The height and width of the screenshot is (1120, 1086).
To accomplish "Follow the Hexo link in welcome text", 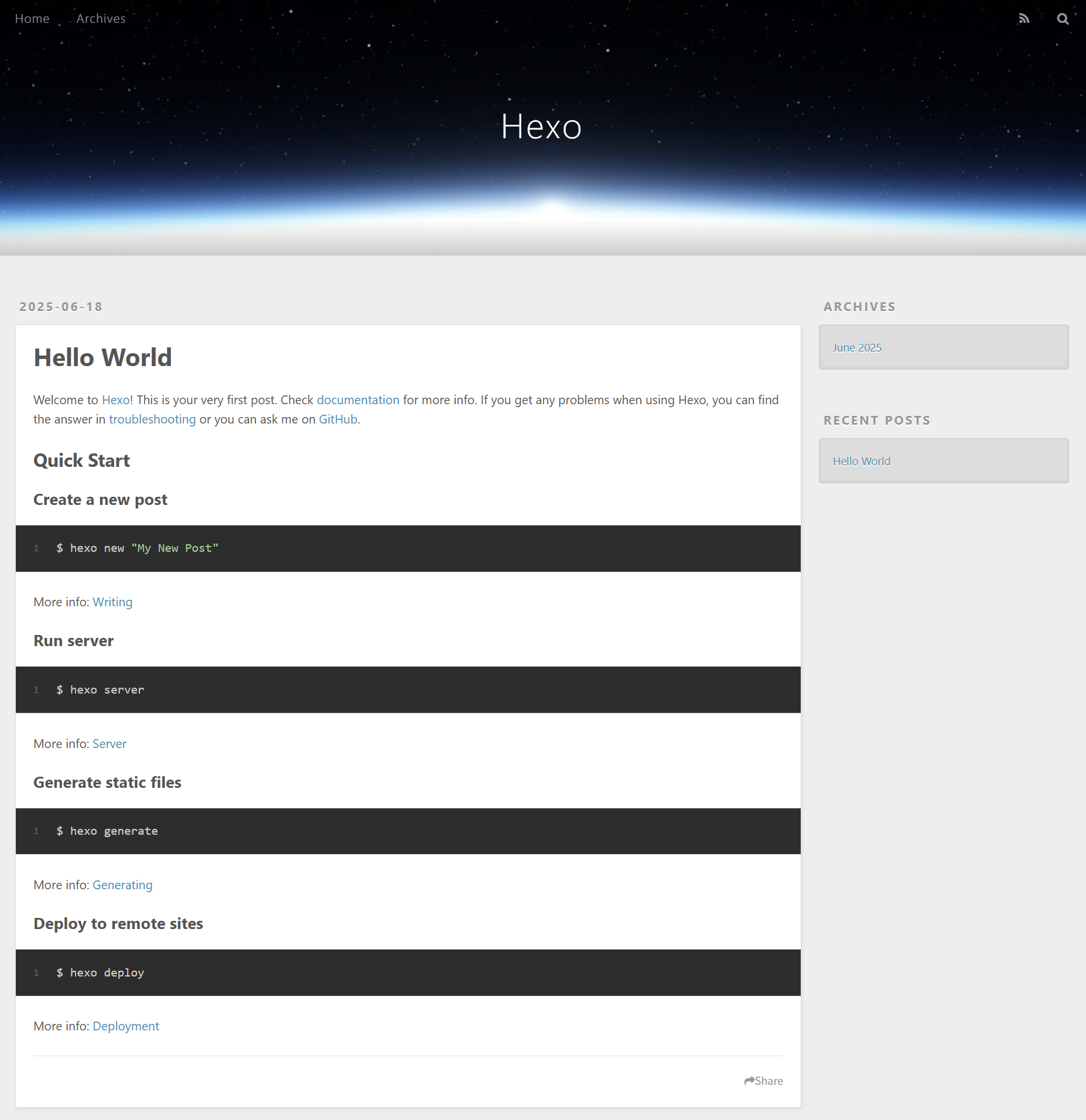I will pyautogui.click(x=116, y=400).
